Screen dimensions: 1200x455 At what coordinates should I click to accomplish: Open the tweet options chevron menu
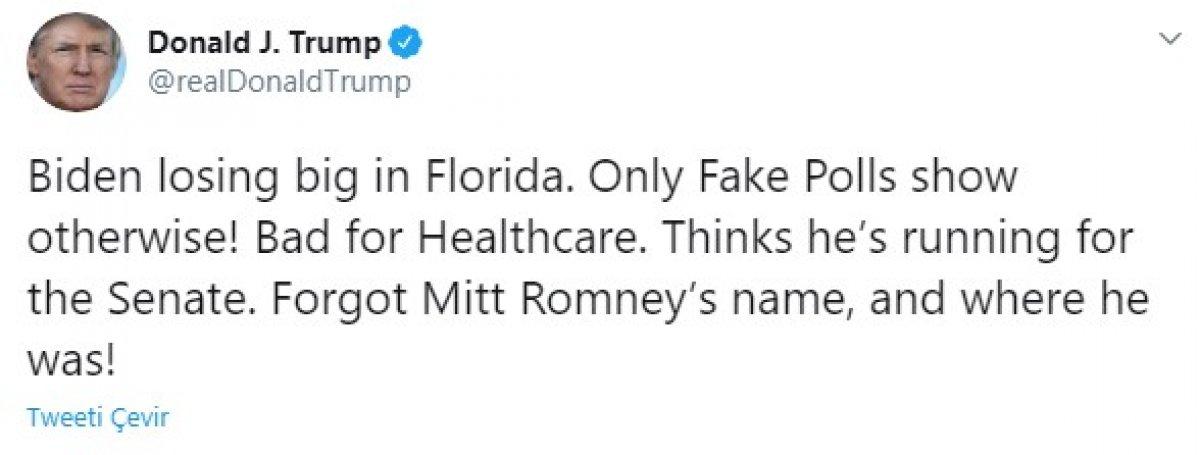pos(1169,39)
